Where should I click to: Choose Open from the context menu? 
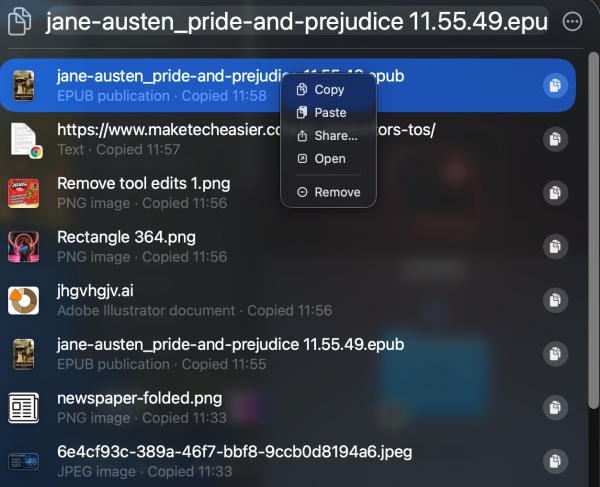click(328, 158)
